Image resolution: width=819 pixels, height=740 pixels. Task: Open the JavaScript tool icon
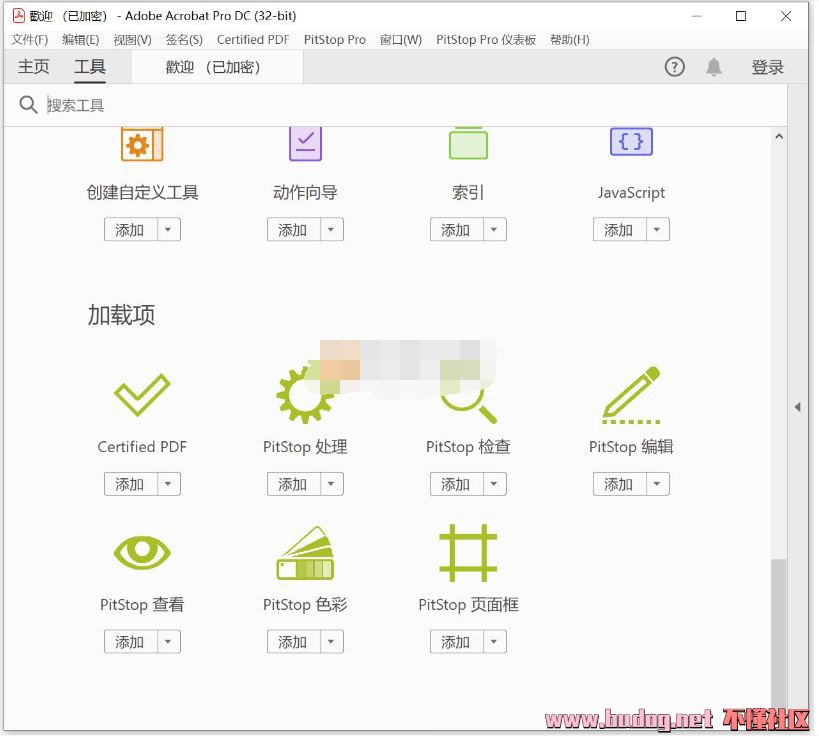tap(631, 142)
